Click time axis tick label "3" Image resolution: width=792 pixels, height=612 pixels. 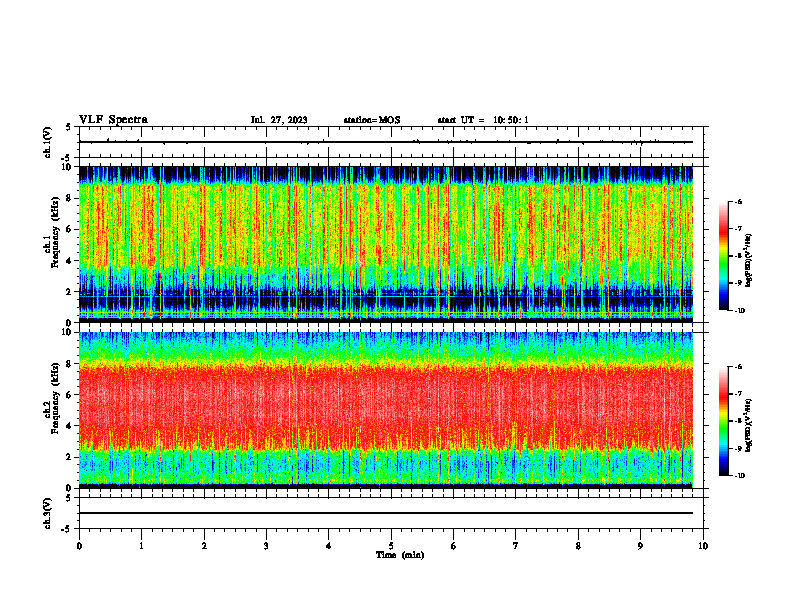(x=266, y=546)
